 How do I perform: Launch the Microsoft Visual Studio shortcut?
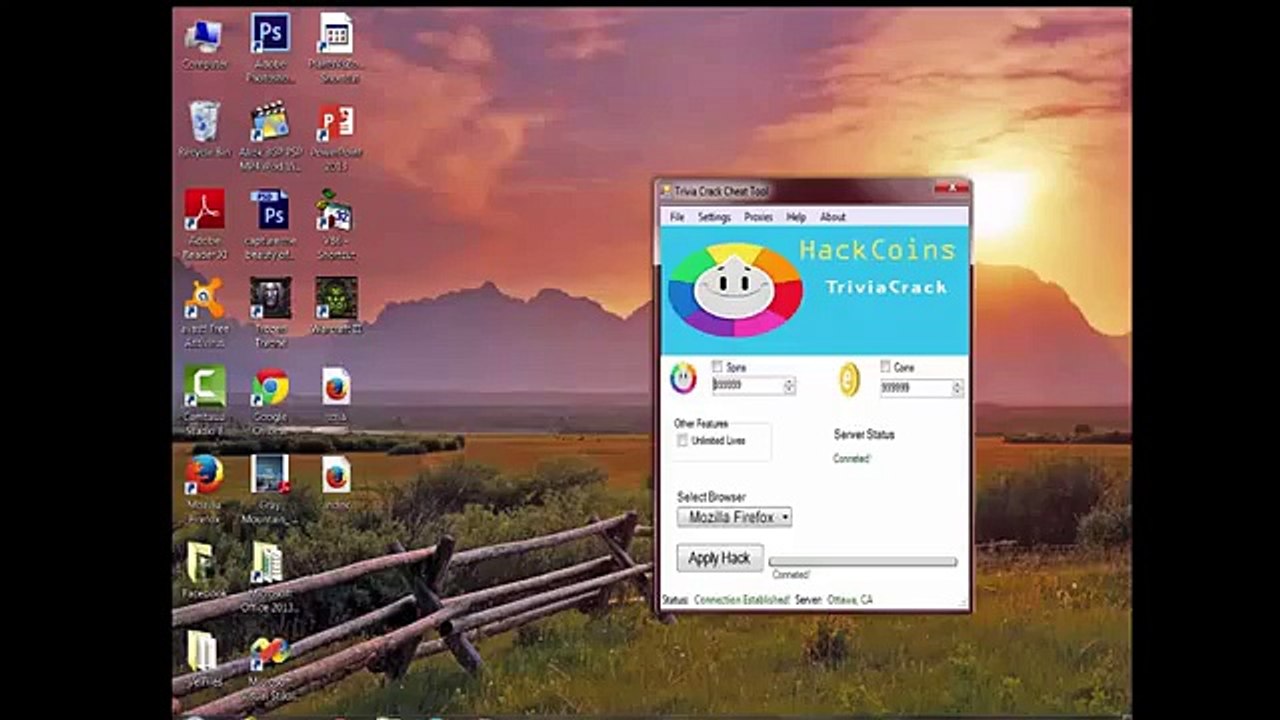(270, 651)
